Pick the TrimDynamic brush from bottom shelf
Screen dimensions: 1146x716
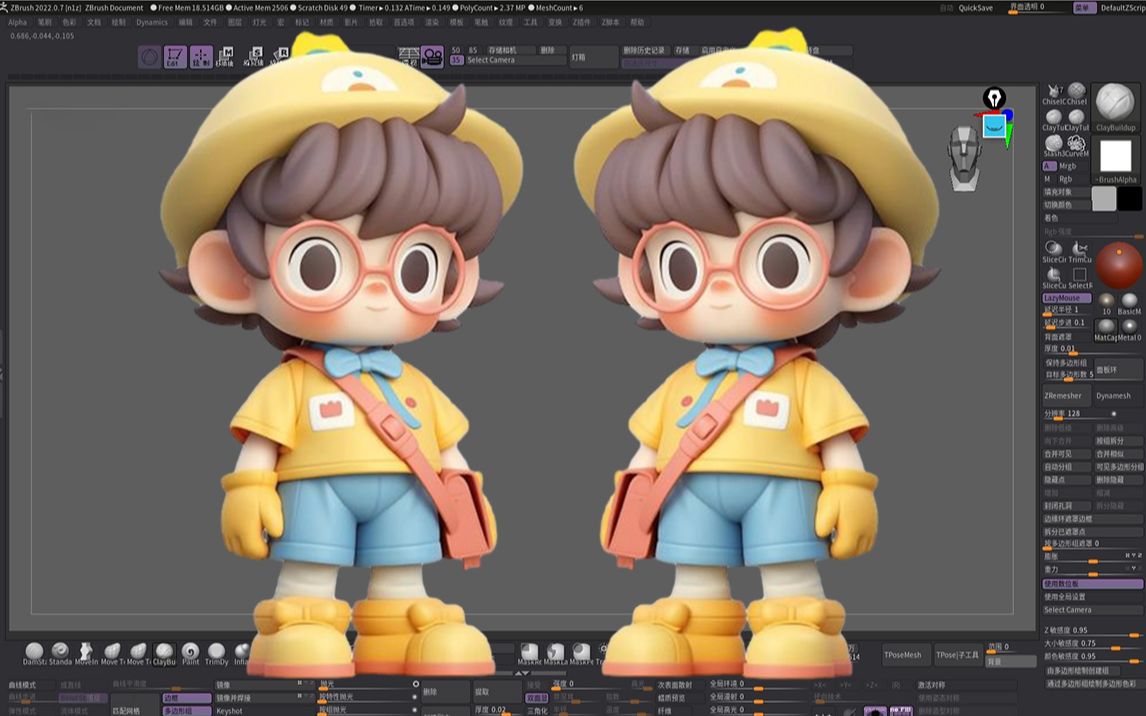(215, 650)
